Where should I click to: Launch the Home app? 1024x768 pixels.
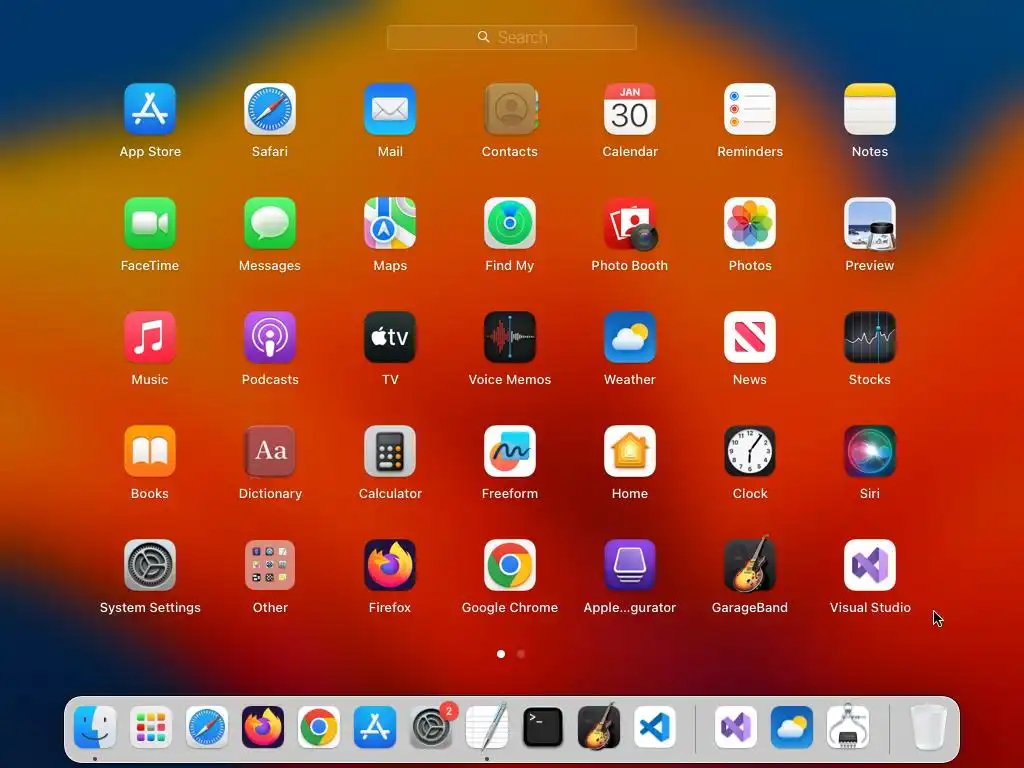tap(630, 451)
